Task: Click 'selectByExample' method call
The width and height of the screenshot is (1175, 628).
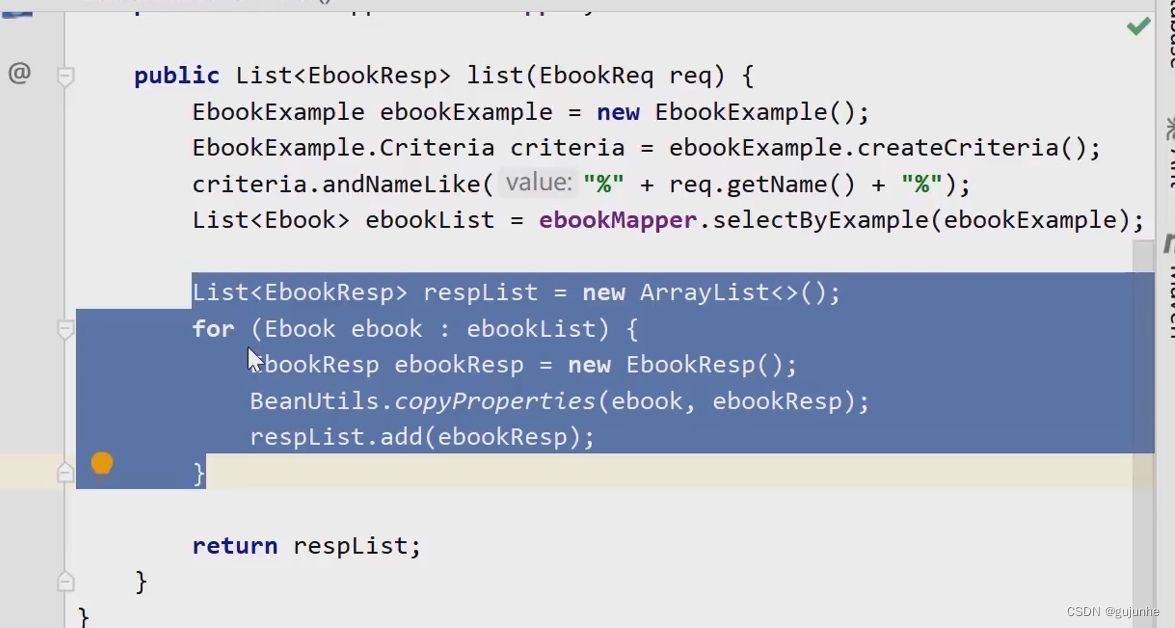Action: click(820, 220)
